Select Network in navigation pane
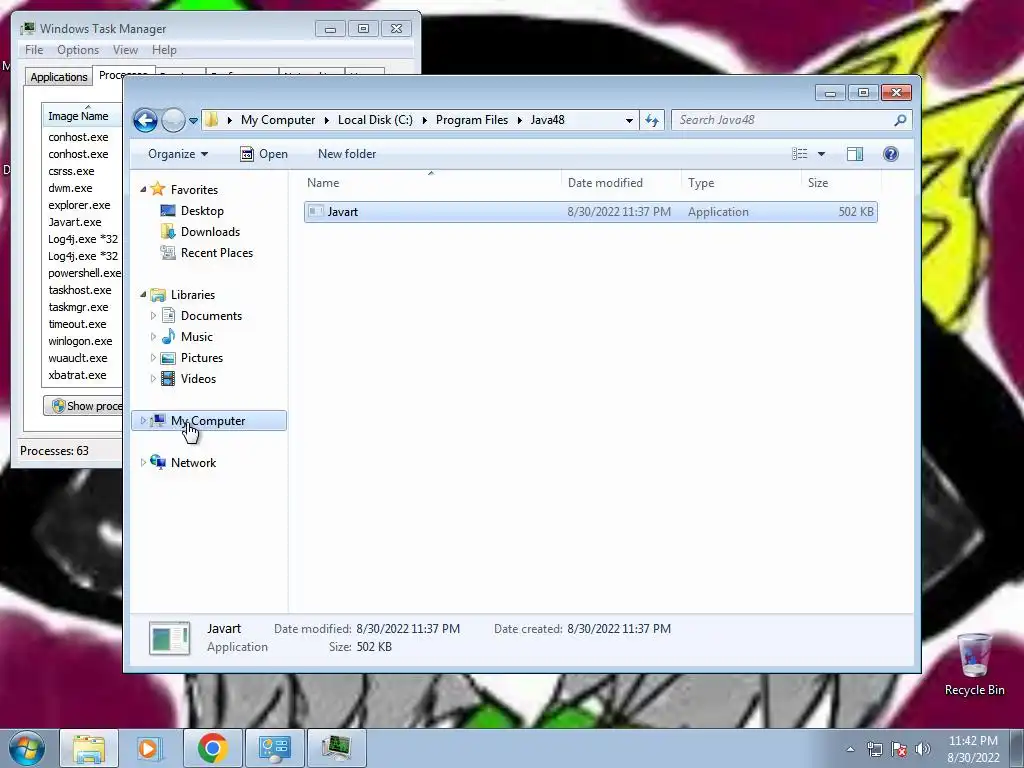1024x768 pixels. [x=193, y=462]
